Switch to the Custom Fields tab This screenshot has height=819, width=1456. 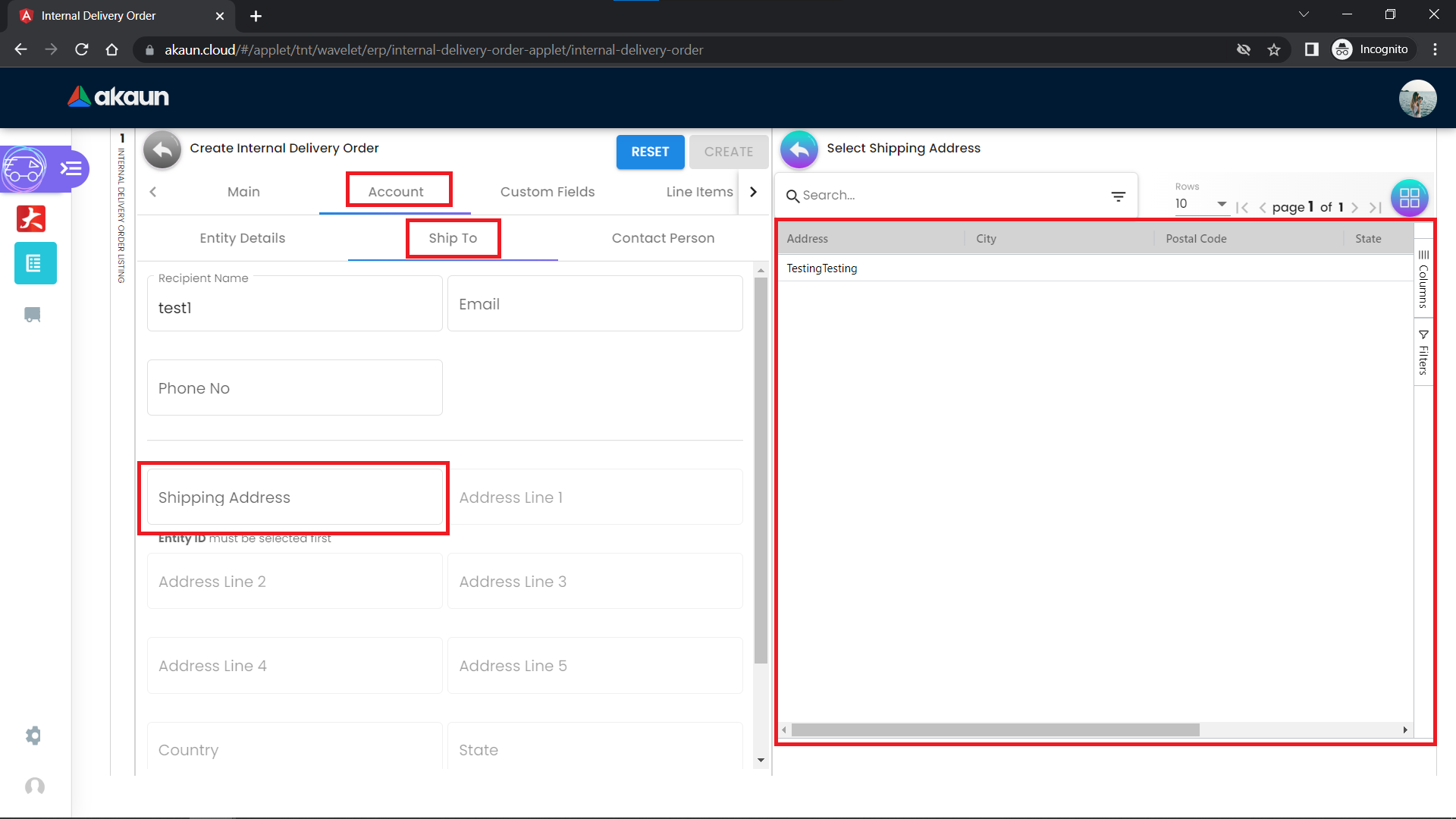[x=547, y=192]
